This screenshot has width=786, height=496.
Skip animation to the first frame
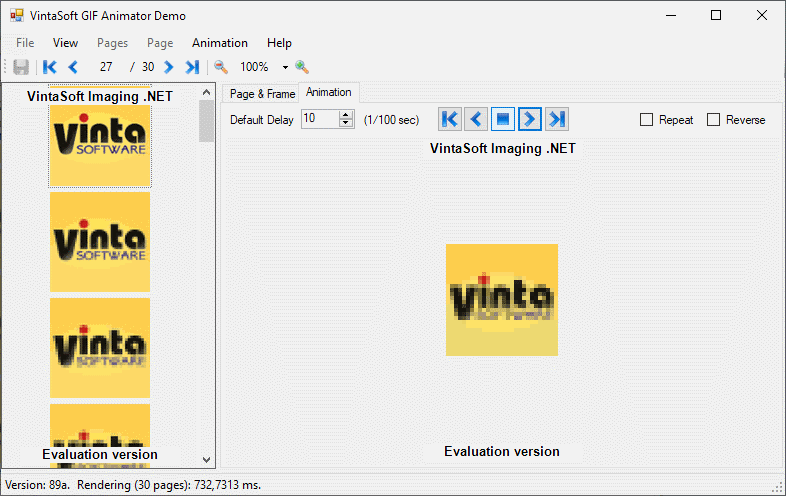pos(449,120)
